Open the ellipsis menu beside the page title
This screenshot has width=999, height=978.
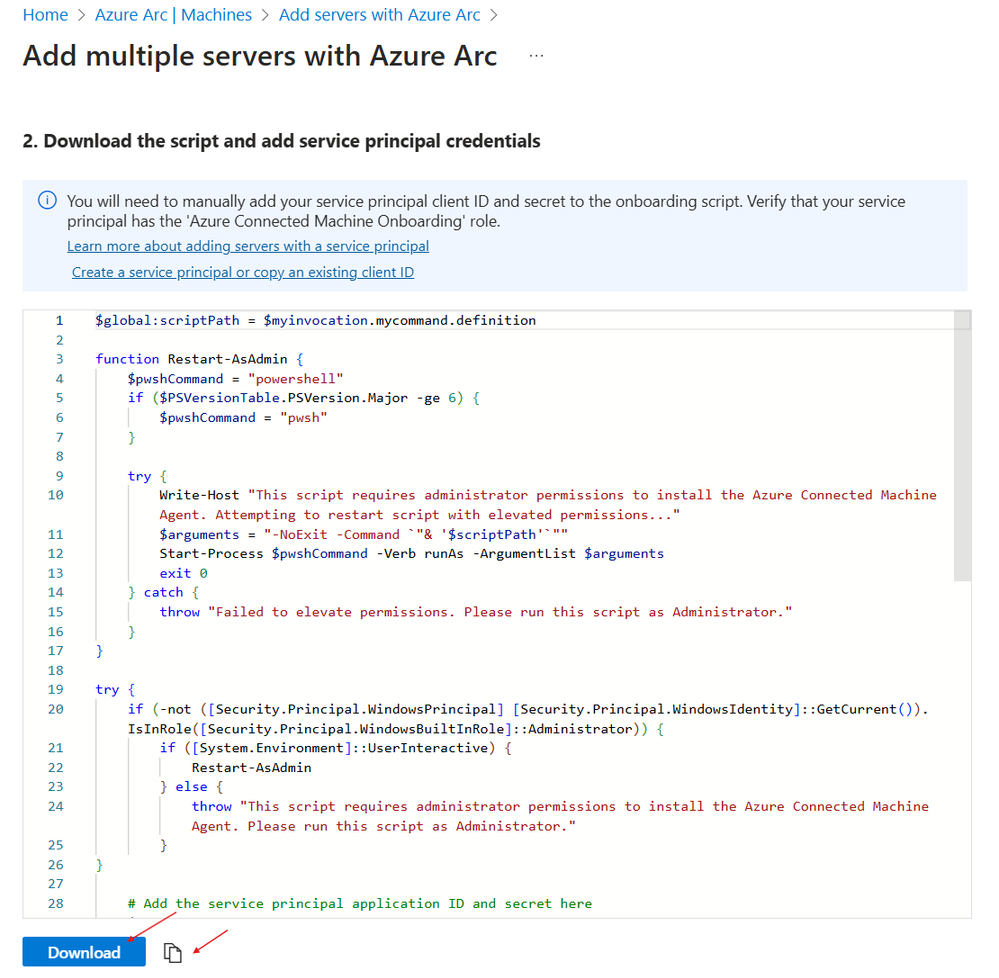click(537, 56)
